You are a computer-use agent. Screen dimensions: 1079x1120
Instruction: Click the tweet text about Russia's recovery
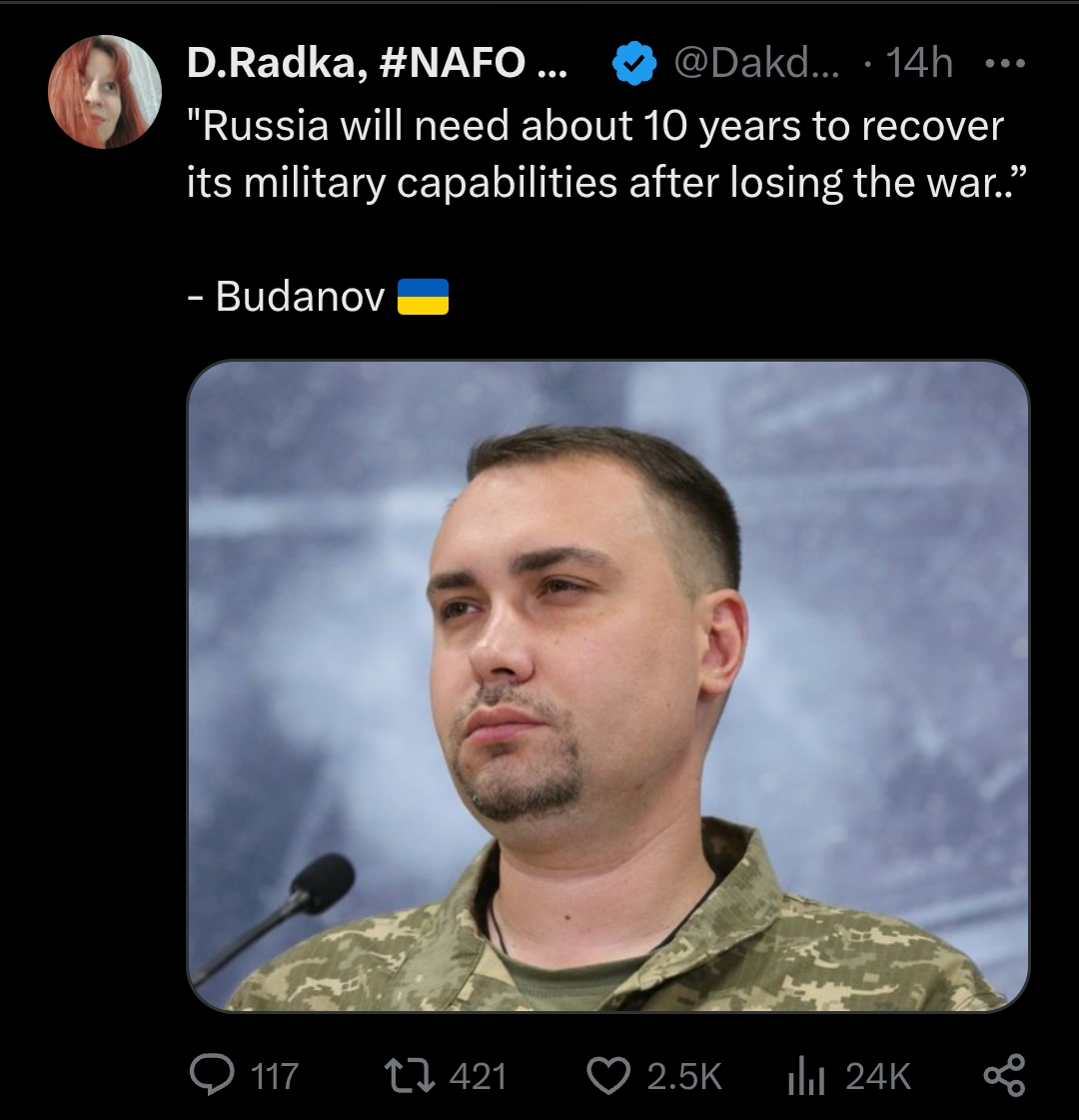click(x=606, y=154)
